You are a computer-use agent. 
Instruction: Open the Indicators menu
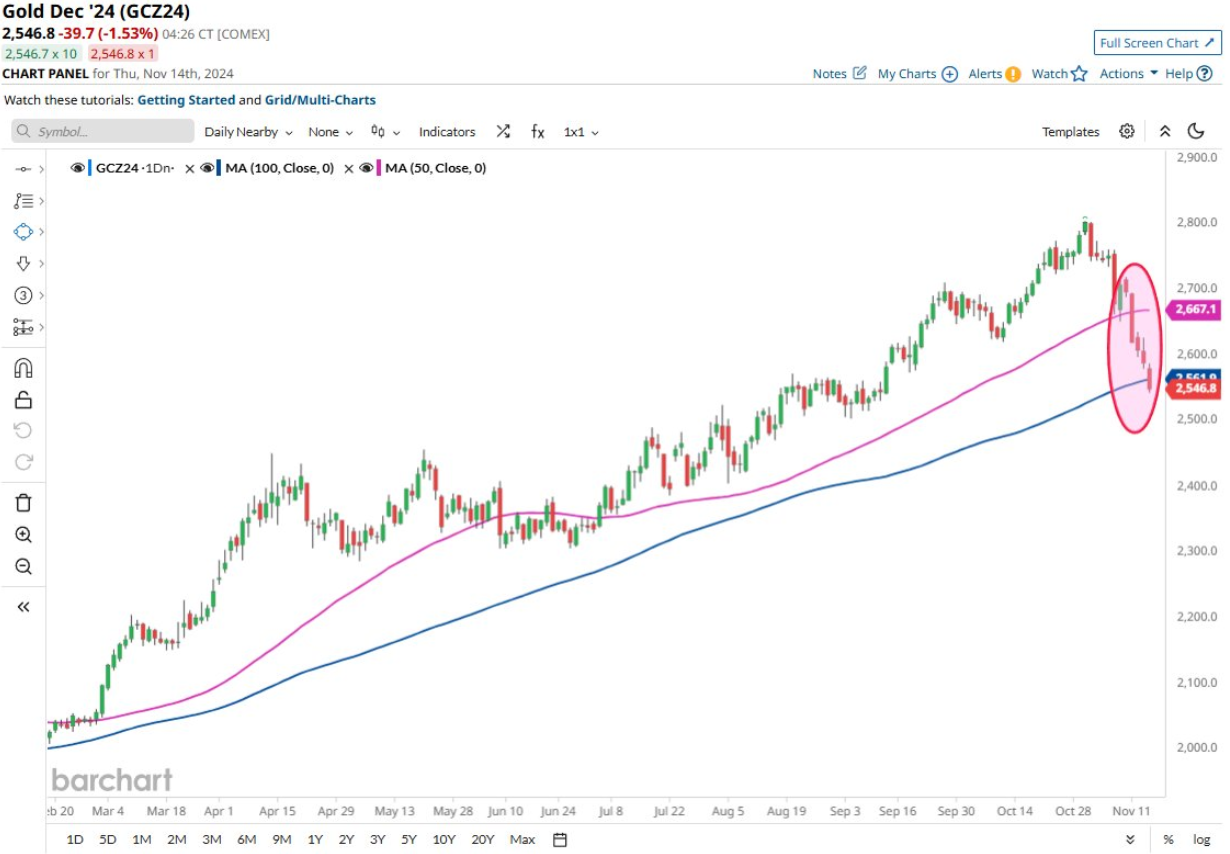[447, 132]
